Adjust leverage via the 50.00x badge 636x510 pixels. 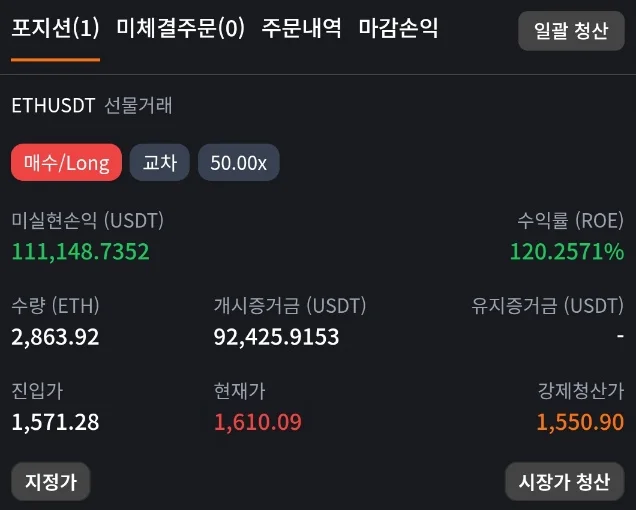point(238,163)
